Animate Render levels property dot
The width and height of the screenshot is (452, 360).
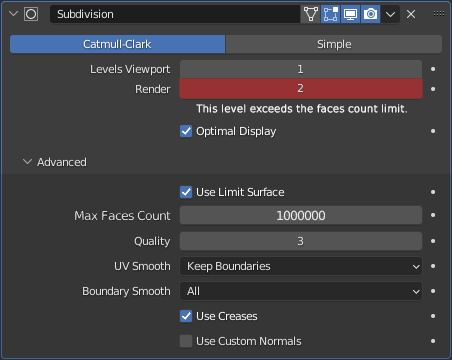click(433, 89)
